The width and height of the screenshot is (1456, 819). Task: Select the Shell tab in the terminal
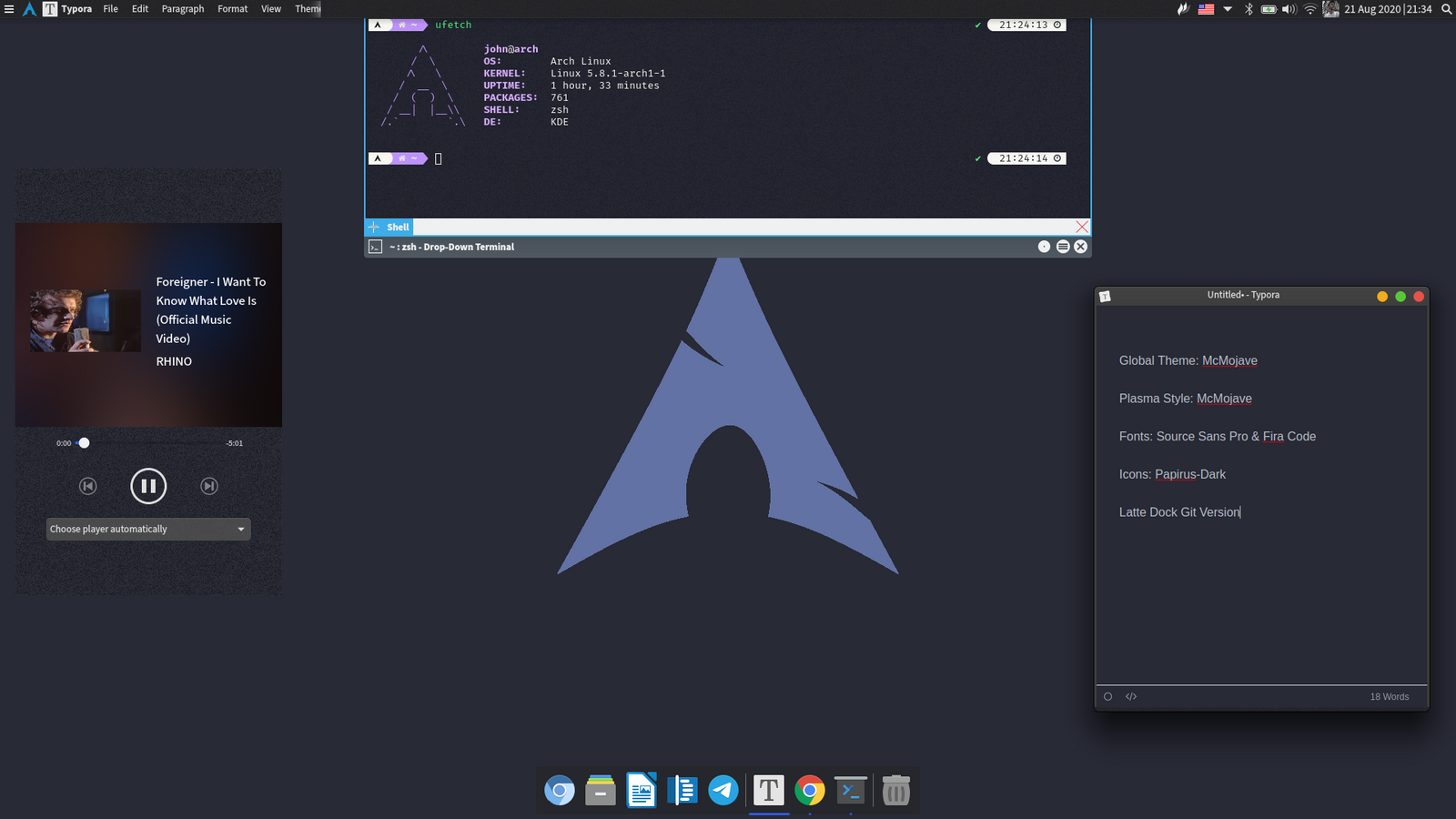(398, 227)
